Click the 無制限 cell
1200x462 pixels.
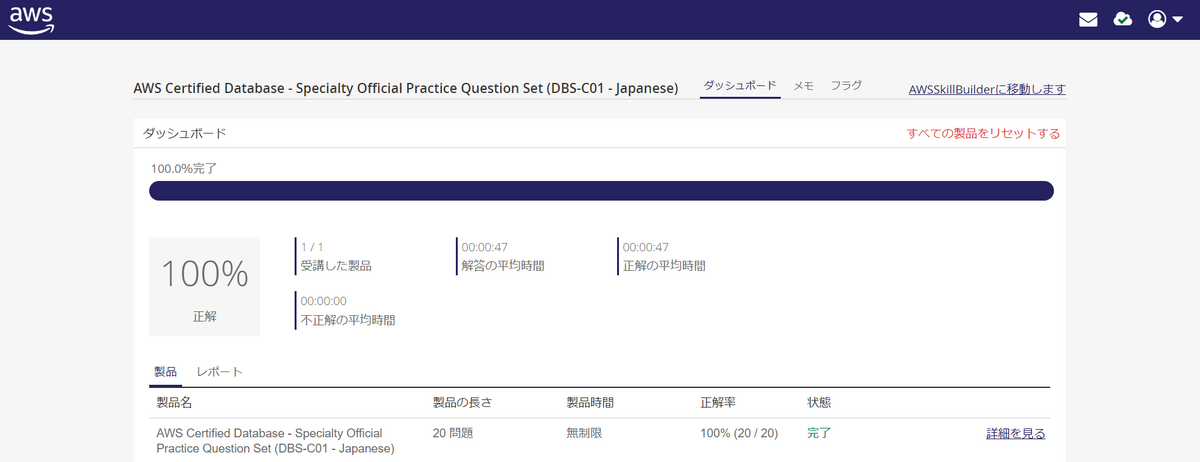point(584,433)
